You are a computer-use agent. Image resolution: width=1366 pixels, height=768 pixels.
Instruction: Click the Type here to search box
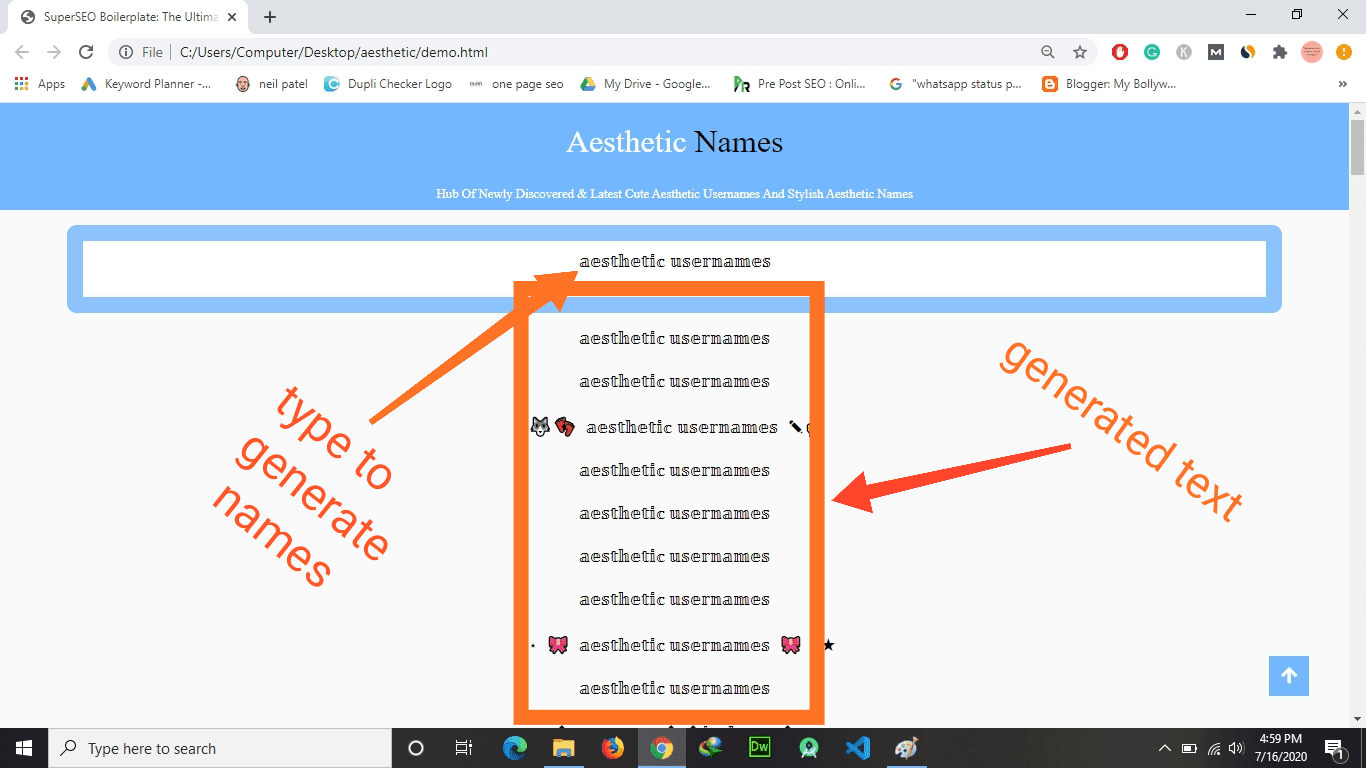click(220, 748)
